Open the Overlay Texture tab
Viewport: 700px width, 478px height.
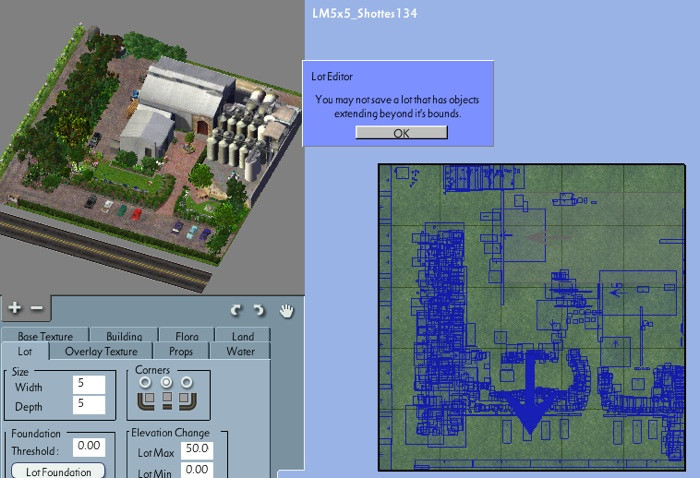[x=101, y=351]
